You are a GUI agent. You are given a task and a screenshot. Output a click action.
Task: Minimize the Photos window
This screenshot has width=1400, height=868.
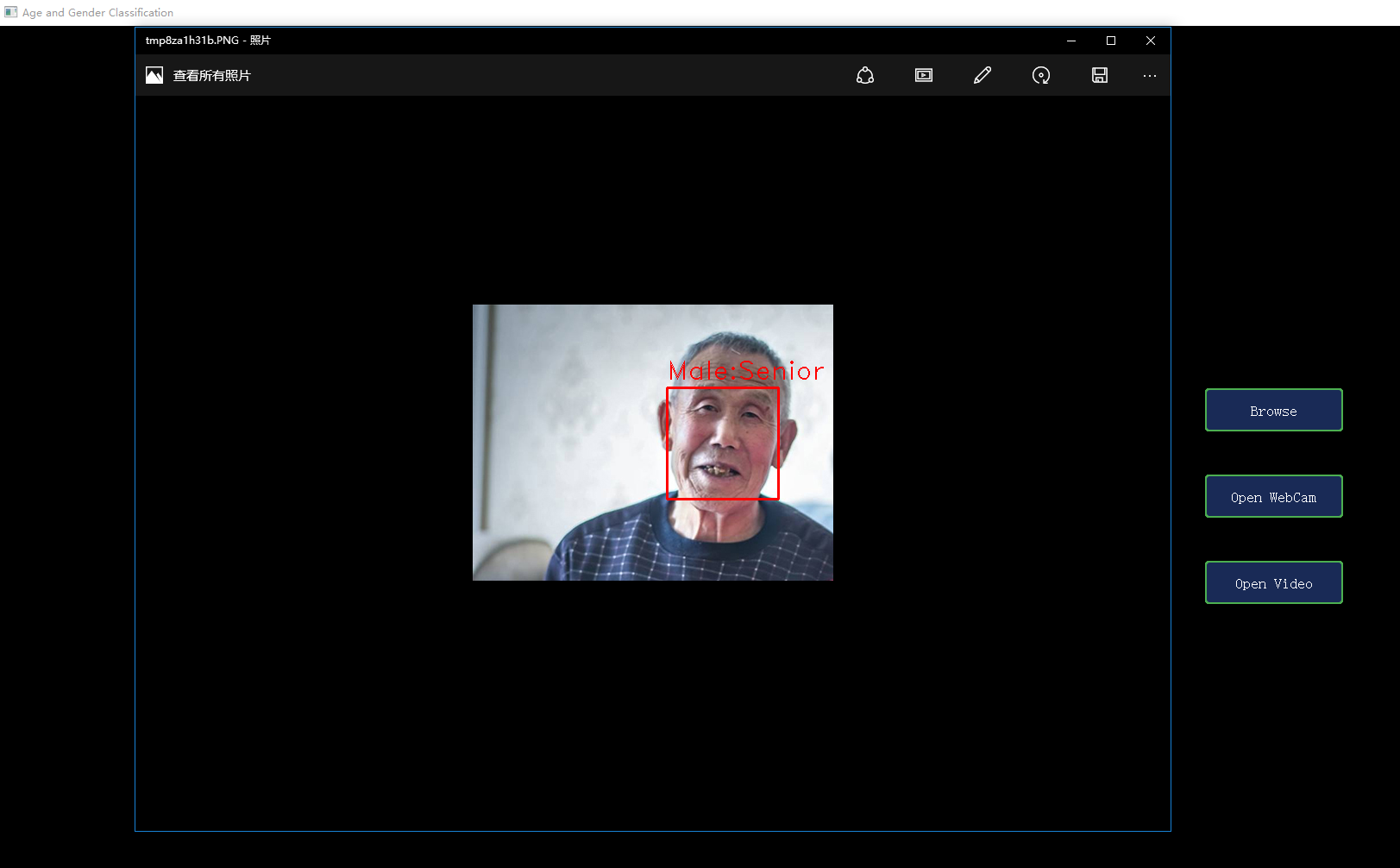[x=1071, y=41]
